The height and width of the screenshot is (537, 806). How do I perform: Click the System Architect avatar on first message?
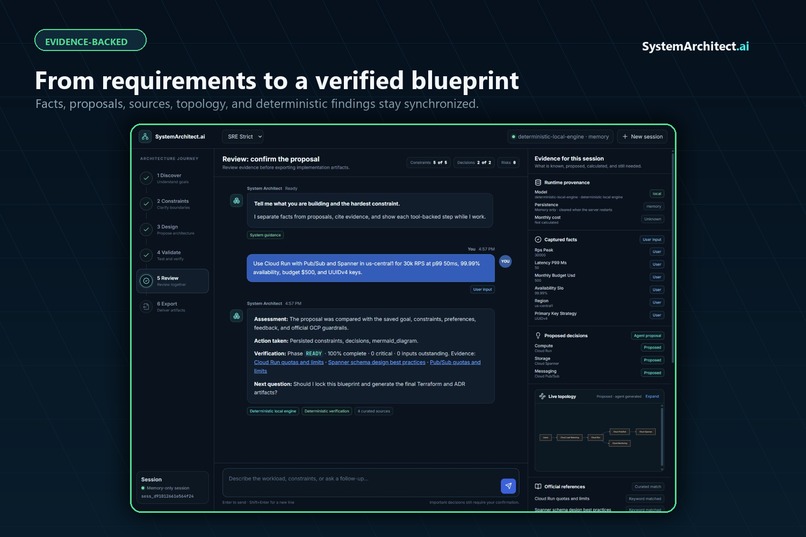pos(236,201)
